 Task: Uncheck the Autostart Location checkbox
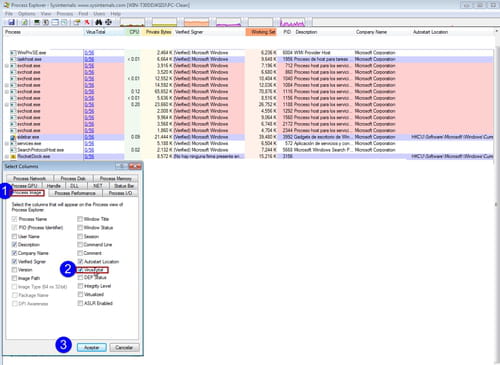pyautogui.click(x=80, y=261)
